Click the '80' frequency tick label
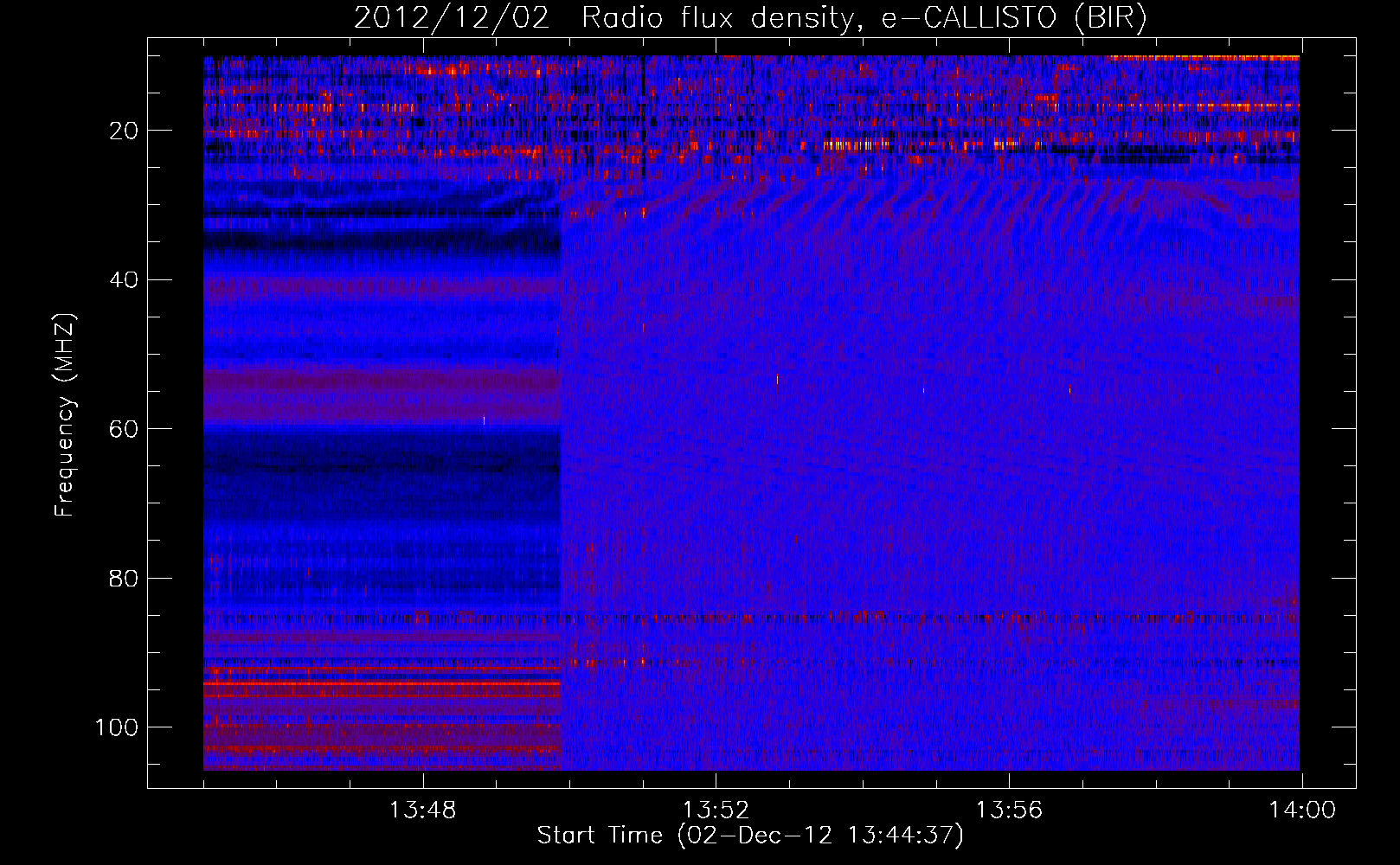Screen dimensions: 1400x865 click(x=124, y=578)
